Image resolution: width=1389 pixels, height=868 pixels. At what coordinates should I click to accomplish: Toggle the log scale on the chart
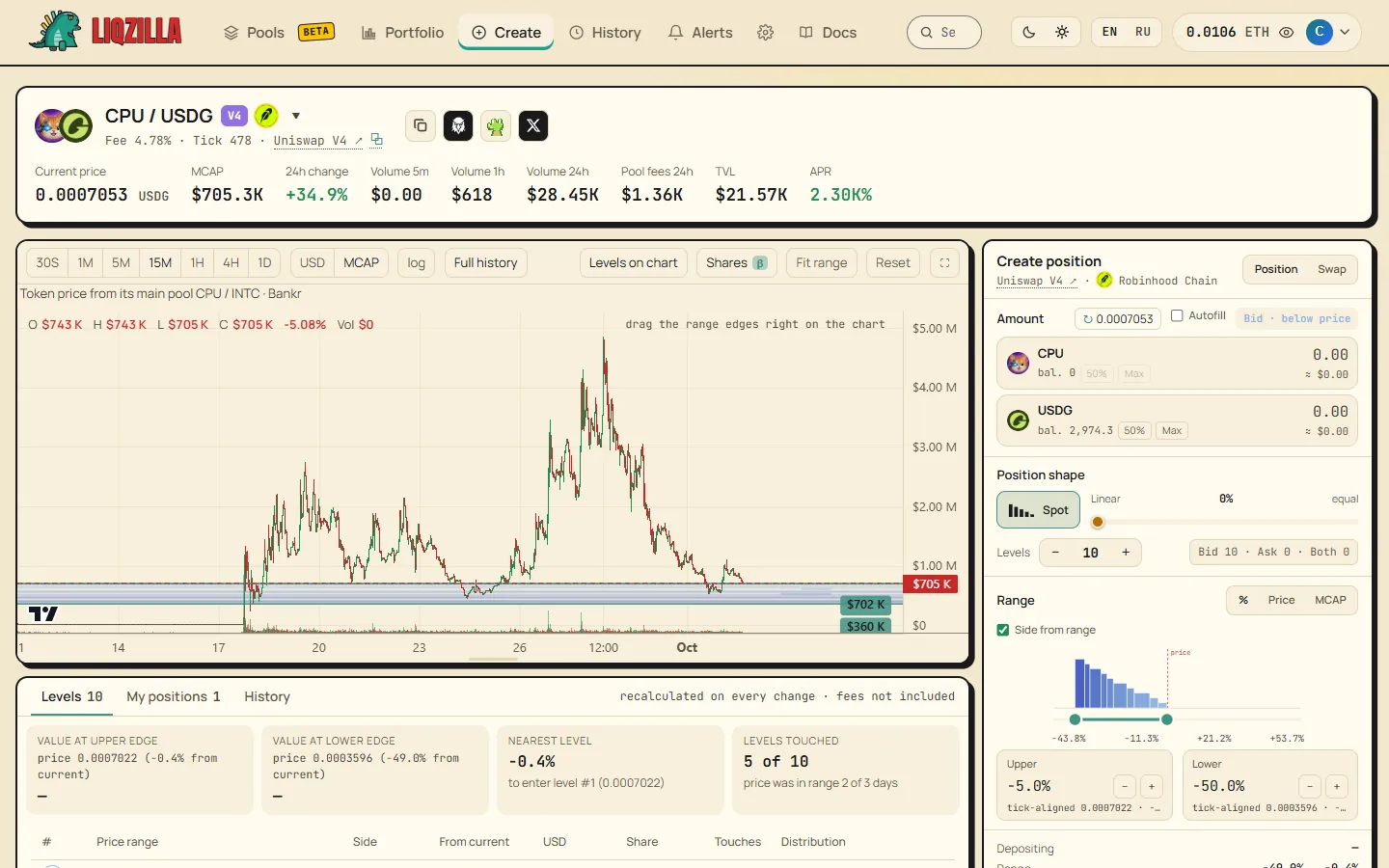[x=417, y=262]
